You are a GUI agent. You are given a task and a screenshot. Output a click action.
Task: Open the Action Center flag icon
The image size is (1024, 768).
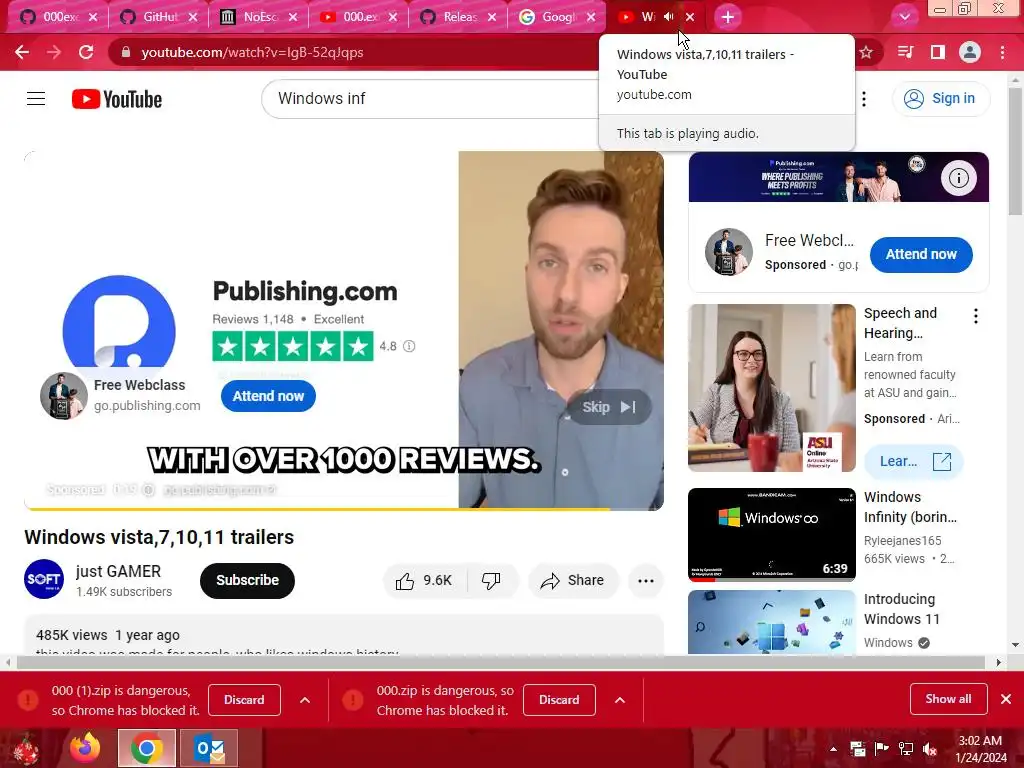[x=881, y=749]
